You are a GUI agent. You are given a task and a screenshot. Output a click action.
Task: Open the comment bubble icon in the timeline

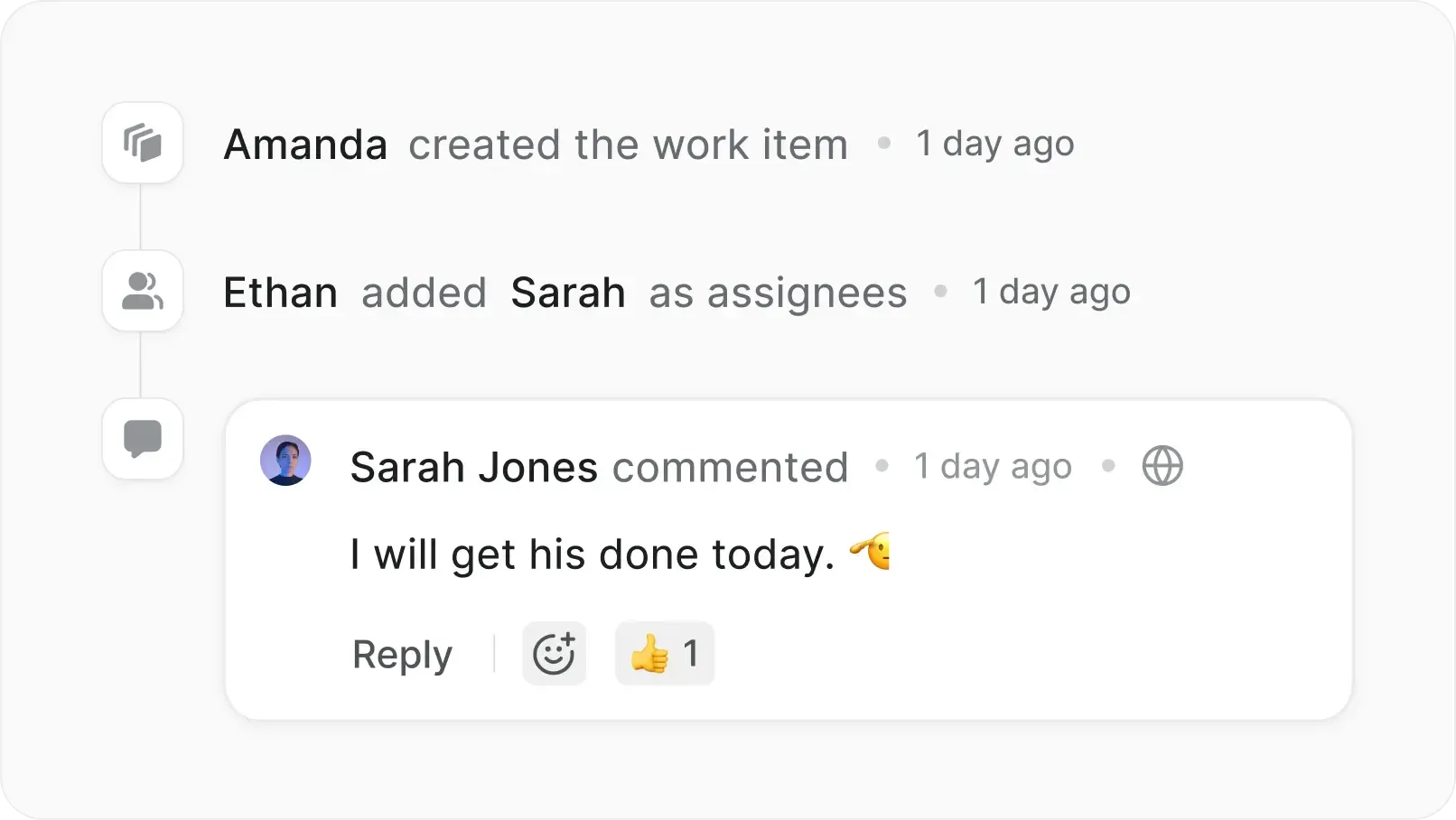[143, 439]
